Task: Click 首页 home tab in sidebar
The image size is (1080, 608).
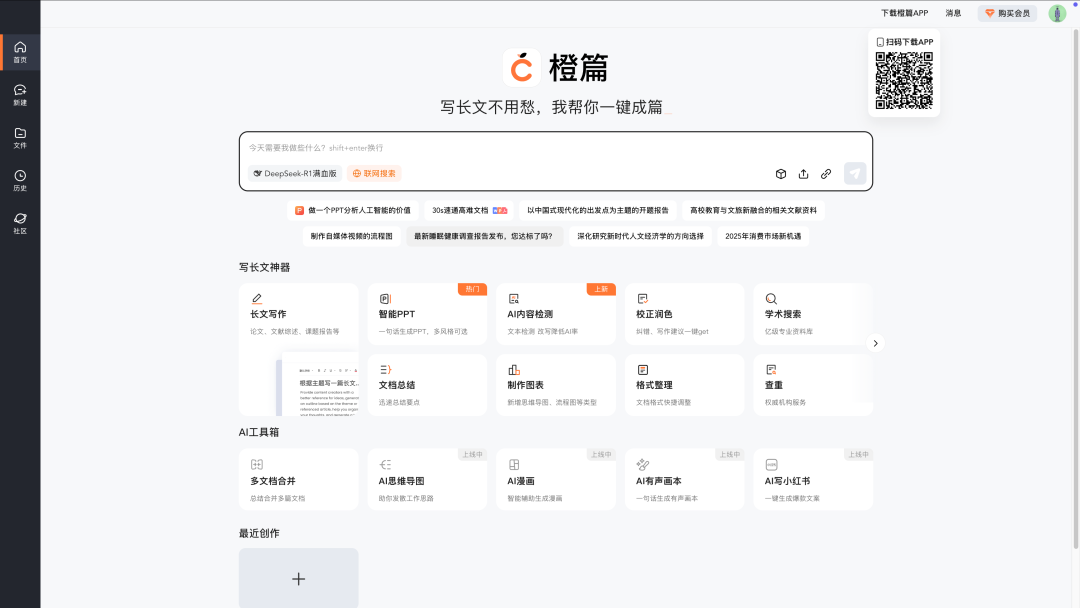Action: tap(20, 52)
